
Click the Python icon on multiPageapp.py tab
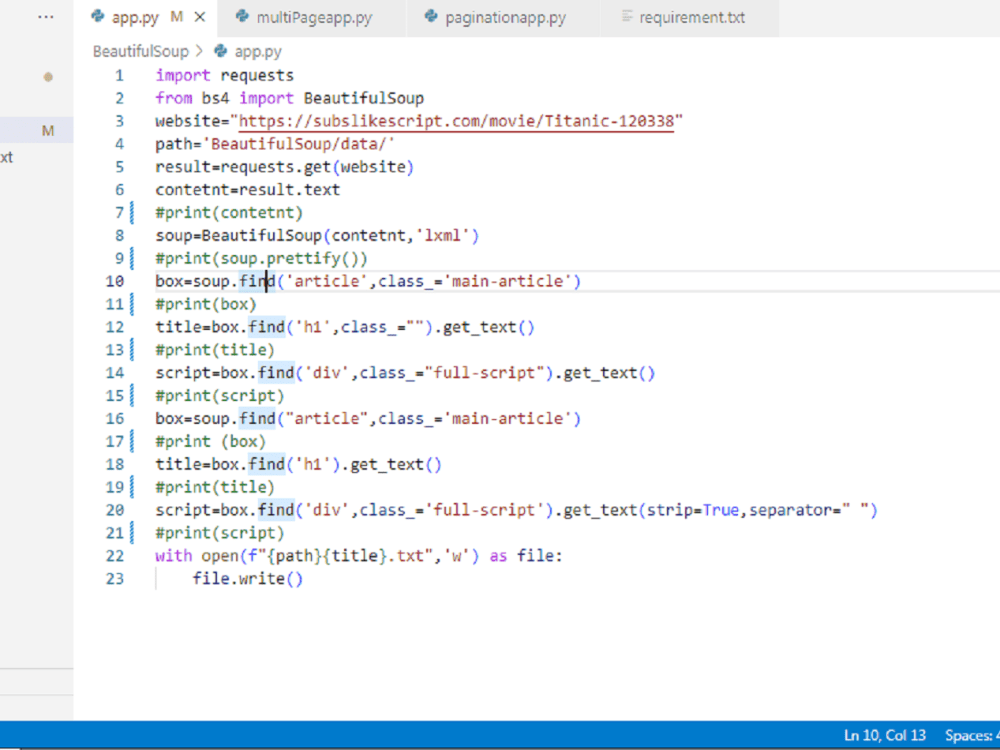242,17
